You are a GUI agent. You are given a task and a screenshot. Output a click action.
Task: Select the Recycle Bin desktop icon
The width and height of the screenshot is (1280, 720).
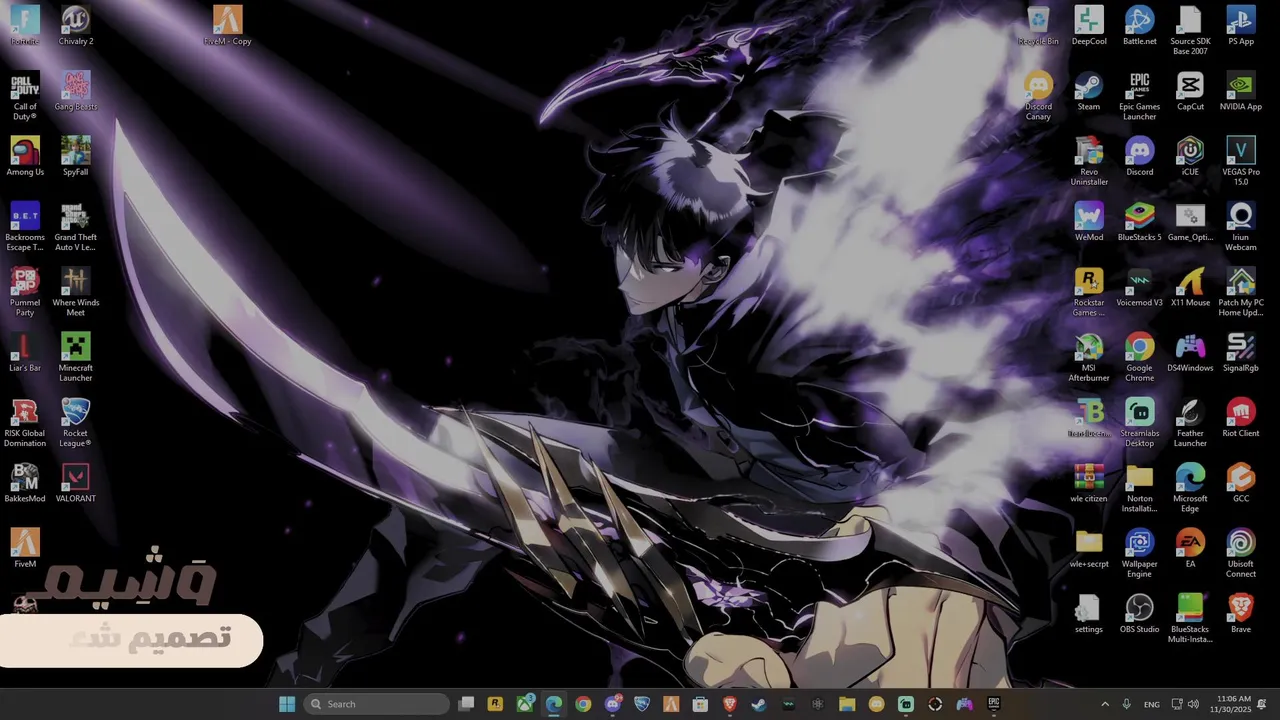point(1038,26)
